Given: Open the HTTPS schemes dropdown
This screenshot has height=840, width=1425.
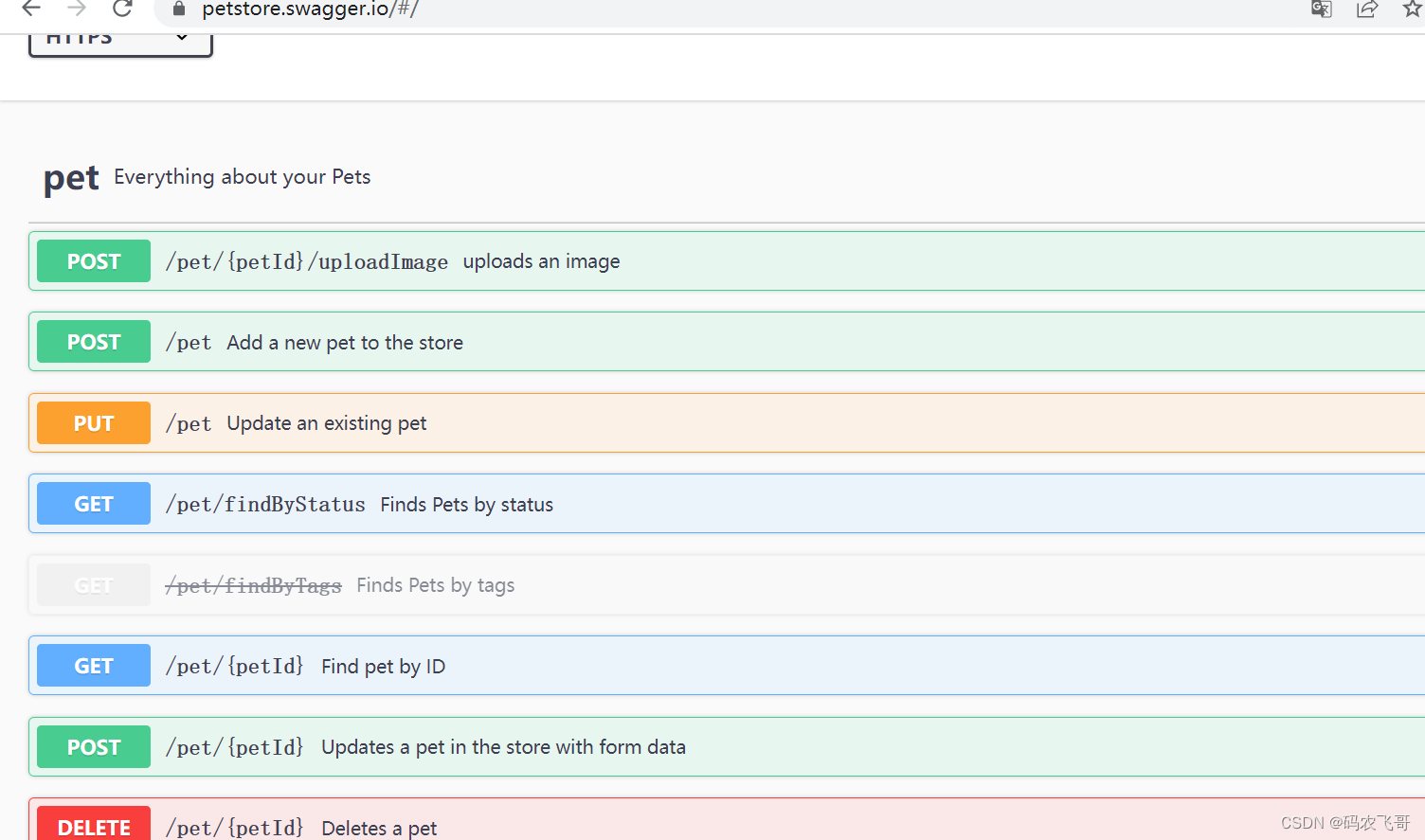Looking at the screenshot, I should [120, 41].
